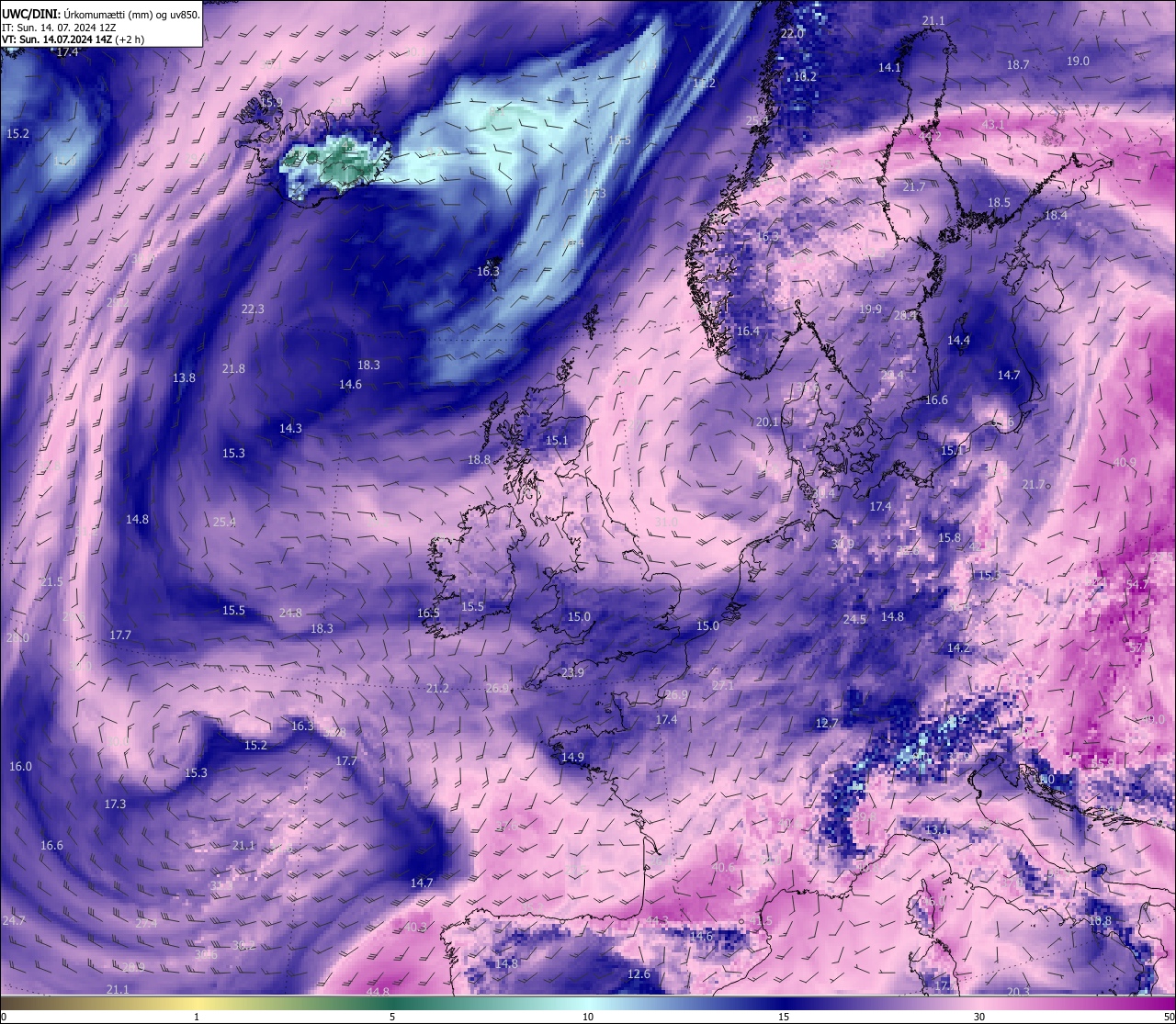Click the 18.4 value label
This screenshot has height=1024, width=1176.
[1057, 216]
